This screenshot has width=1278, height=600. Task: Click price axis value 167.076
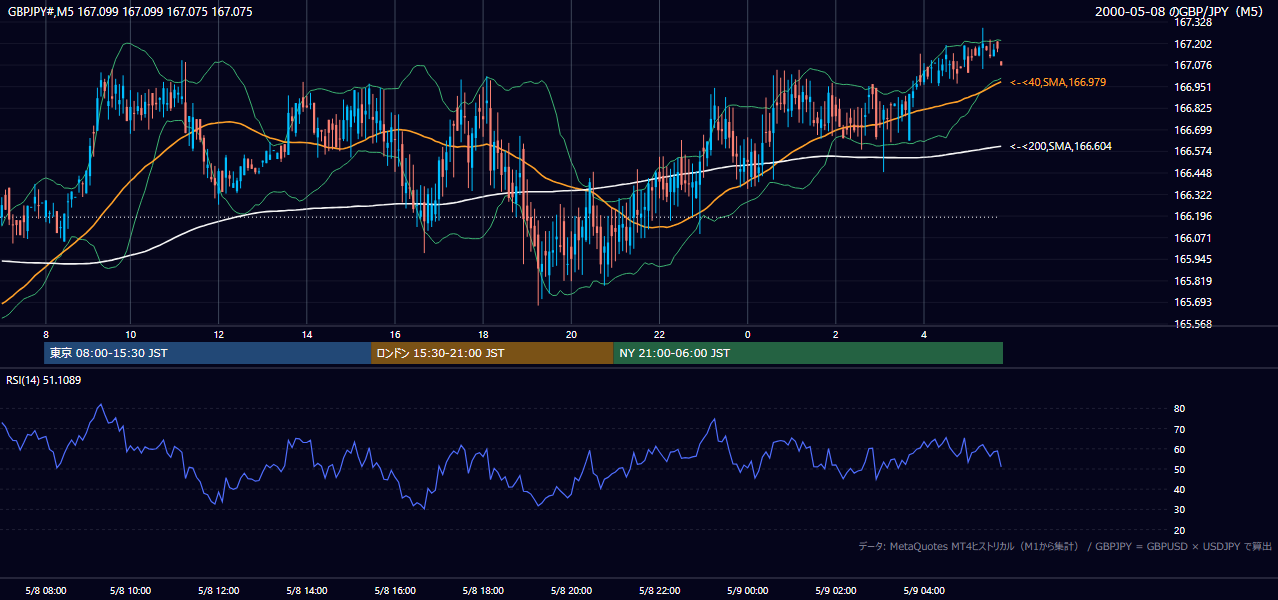pos(1193,65)
